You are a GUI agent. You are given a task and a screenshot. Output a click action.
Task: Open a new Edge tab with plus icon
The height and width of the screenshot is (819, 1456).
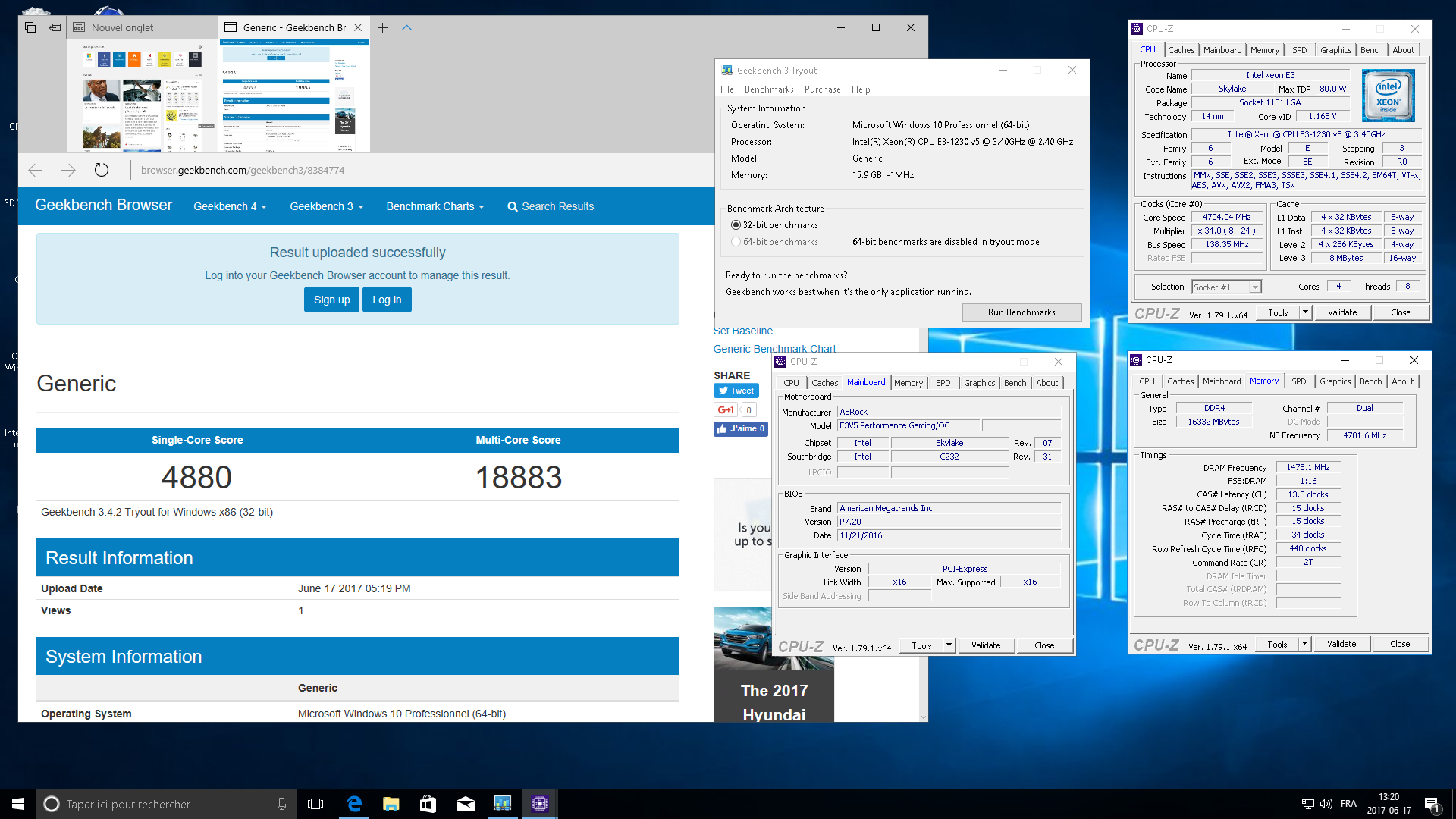(x=383, y=27)
